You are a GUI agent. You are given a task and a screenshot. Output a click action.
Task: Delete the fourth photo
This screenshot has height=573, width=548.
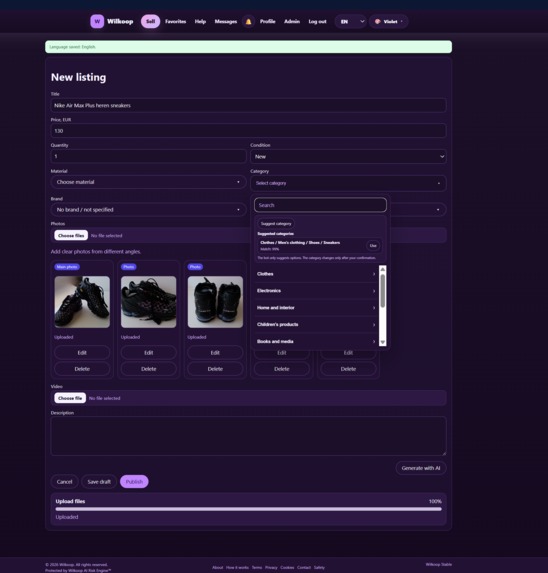tap(282, 369)
